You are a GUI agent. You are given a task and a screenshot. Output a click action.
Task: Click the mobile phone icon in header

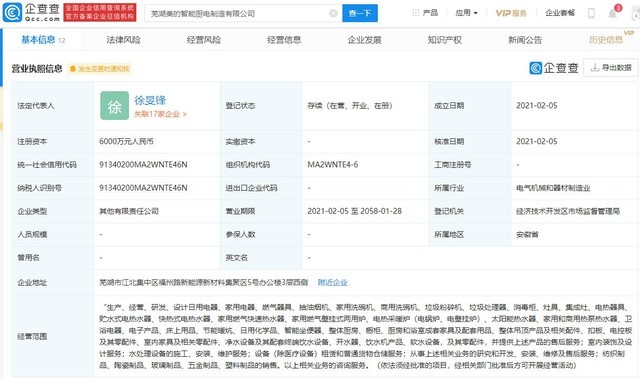[x=591, y=13]
